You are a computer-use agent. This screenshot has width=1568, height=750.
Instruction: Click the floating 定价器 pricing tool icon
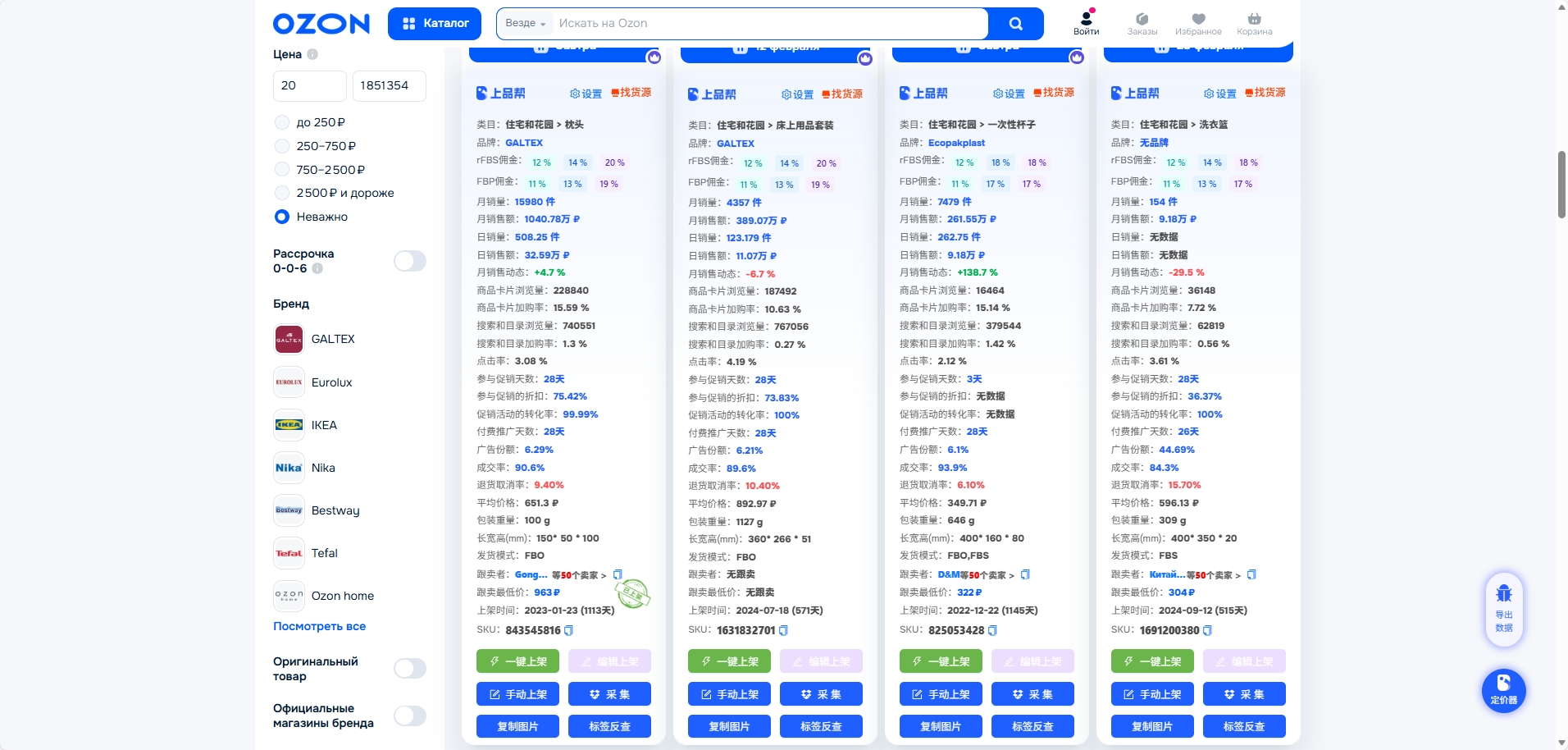click(1503, 690)
